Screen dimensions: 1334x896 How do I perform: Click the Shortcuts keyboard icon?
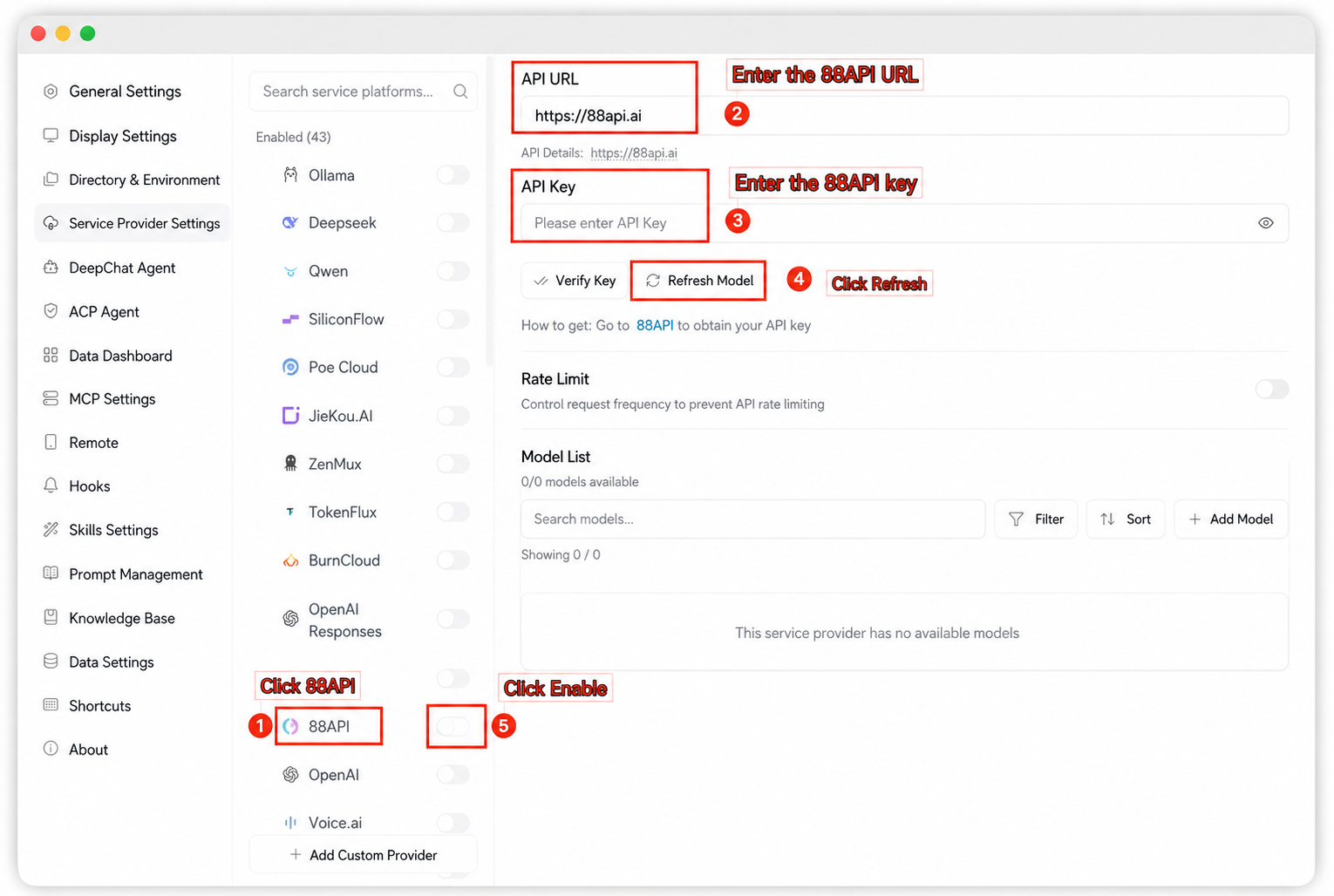51,705
